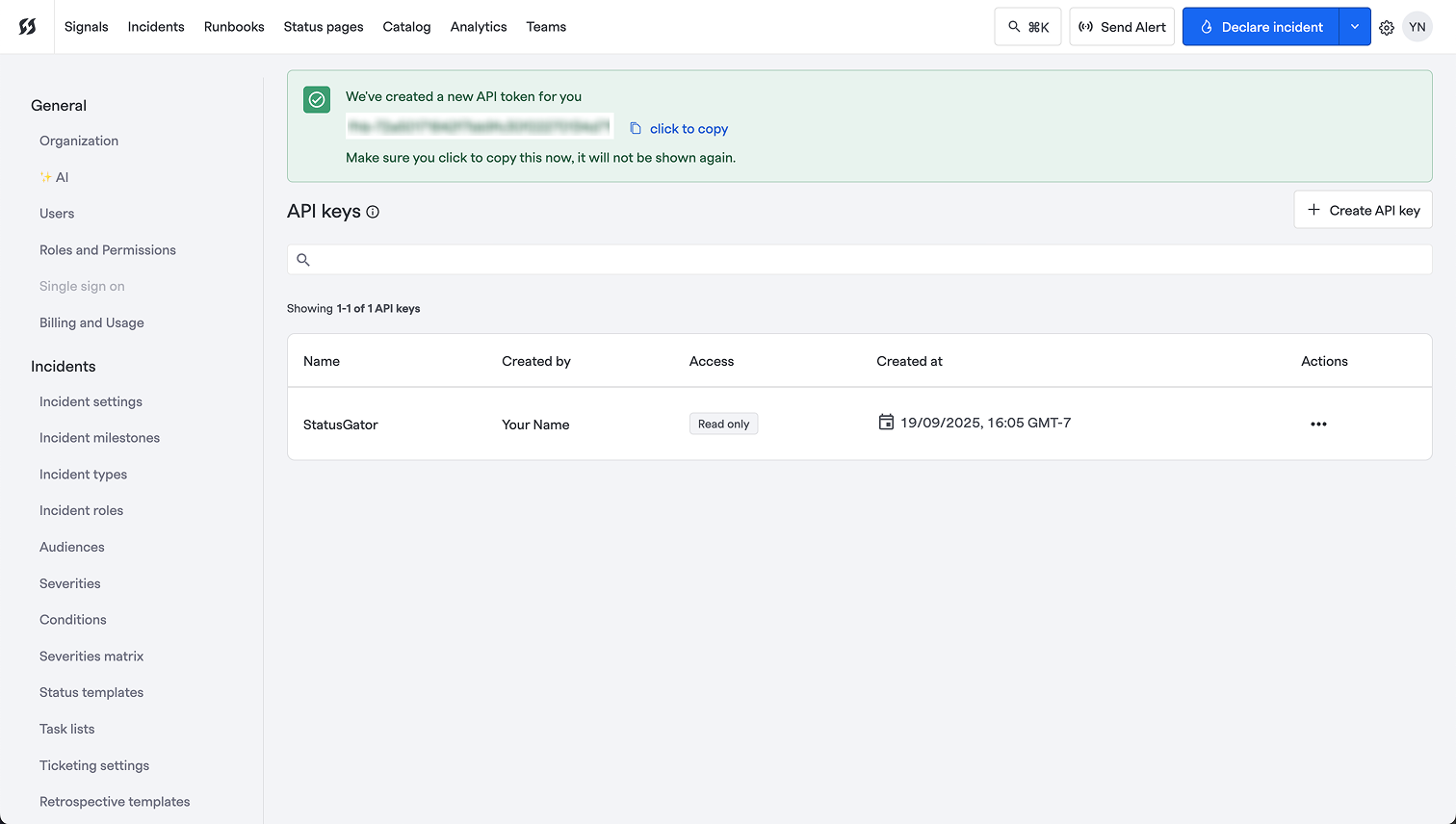This screenshot has width=1456, height=824.
Task: Click the Name column header
Action: (x=322, y=361)
